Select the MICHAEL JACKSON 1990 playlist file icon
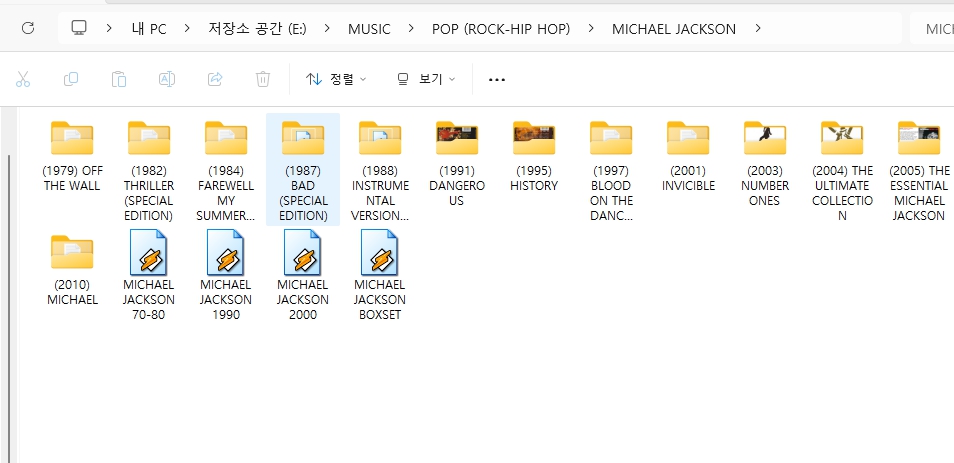954x463 pixels. pyautogui.click(x=226, y=252)
